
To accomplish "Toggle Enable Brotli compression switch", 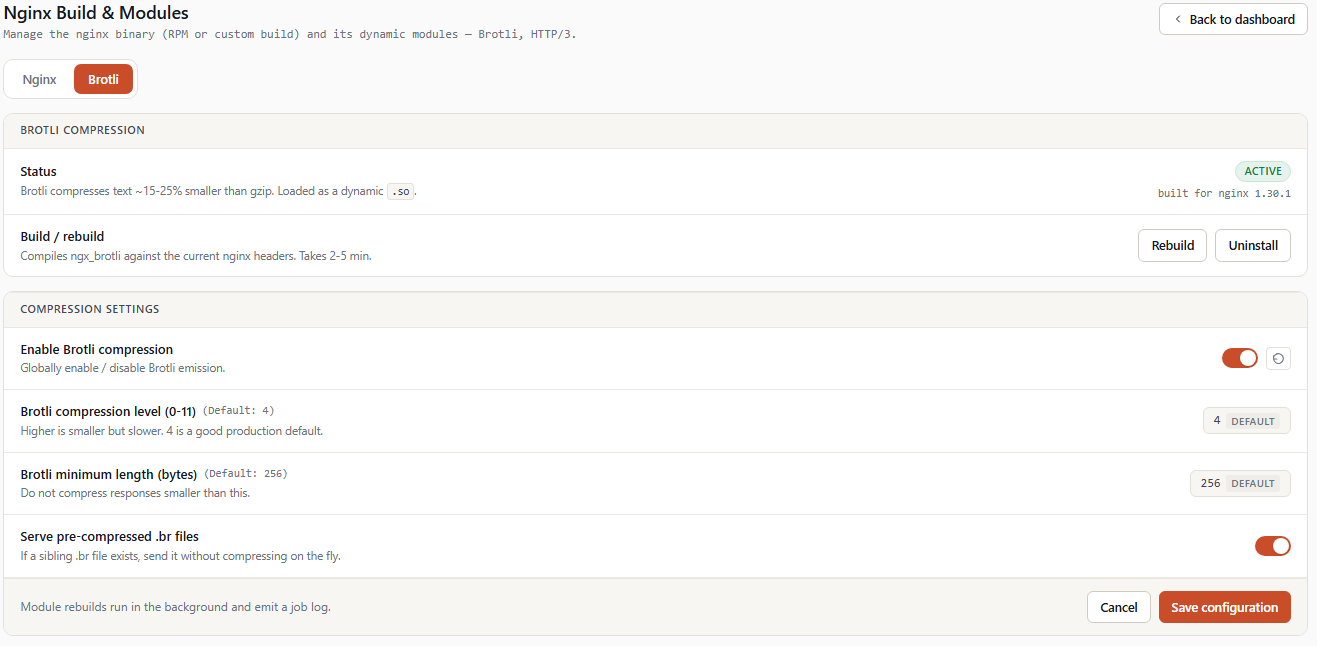I will pyautogui.click(x=1240, y=358).
